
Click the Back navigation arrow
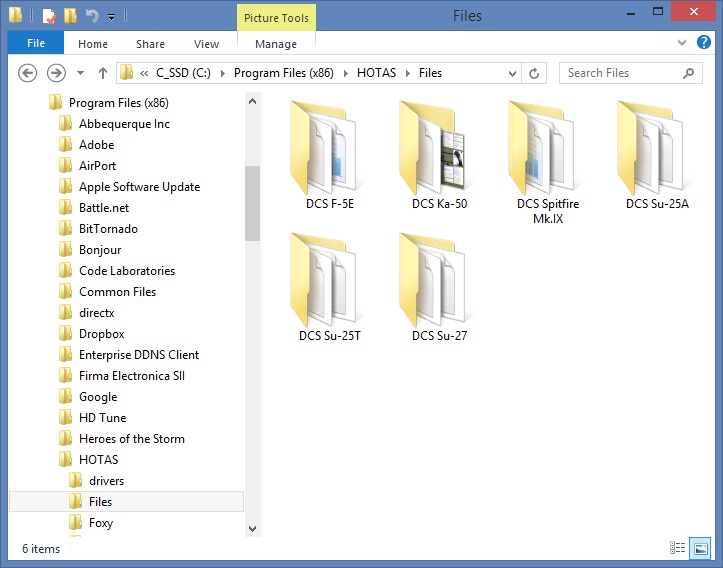(x=28, y=73)
